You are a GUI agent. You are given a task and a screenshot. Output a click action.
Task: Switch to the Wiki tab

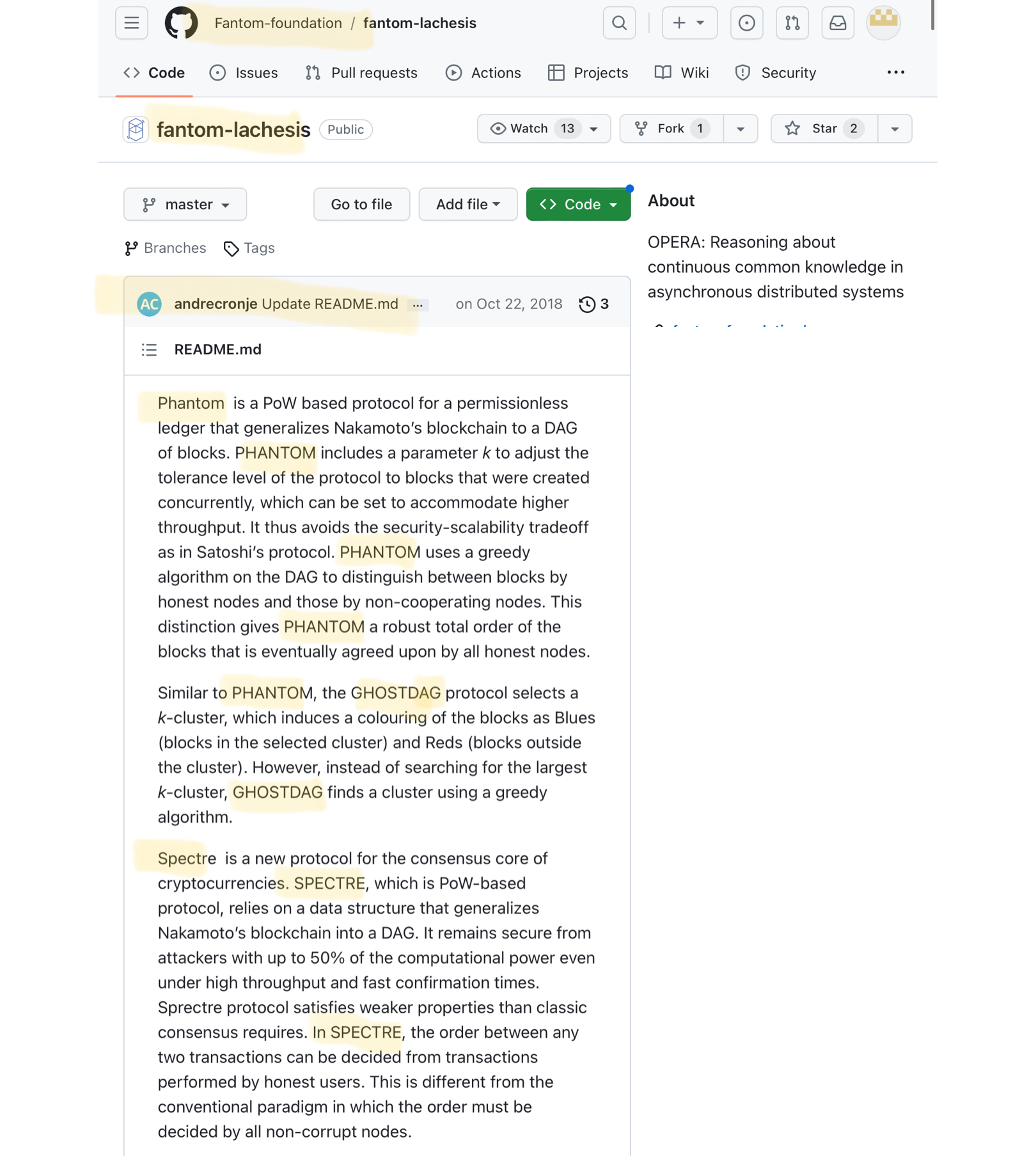tap(682, 73)
